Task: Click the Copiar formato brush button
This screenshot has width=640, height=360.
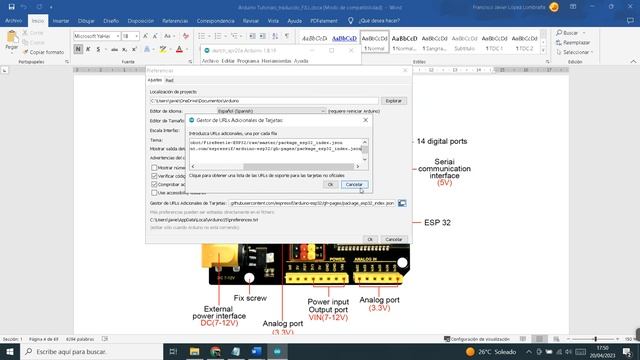Action: [x=43, y=52]
